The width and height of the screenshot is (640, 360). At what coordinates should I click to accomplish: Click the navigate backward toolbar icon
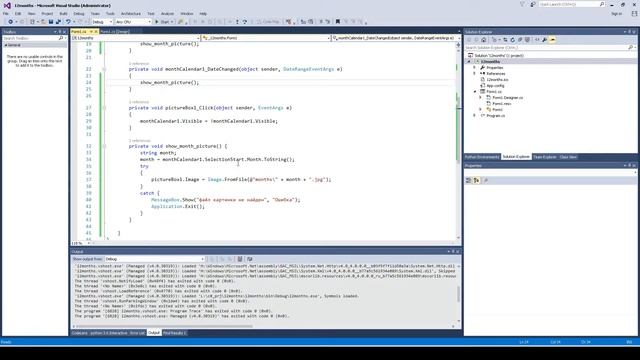[x=10, y=22]
